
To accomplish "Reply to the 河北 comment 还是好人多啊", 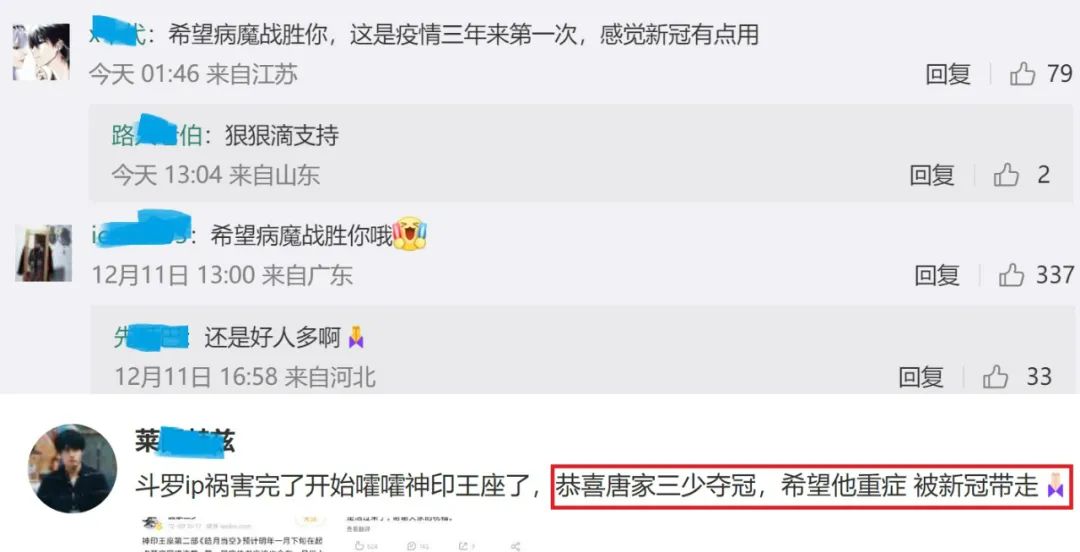I will 921,377.
